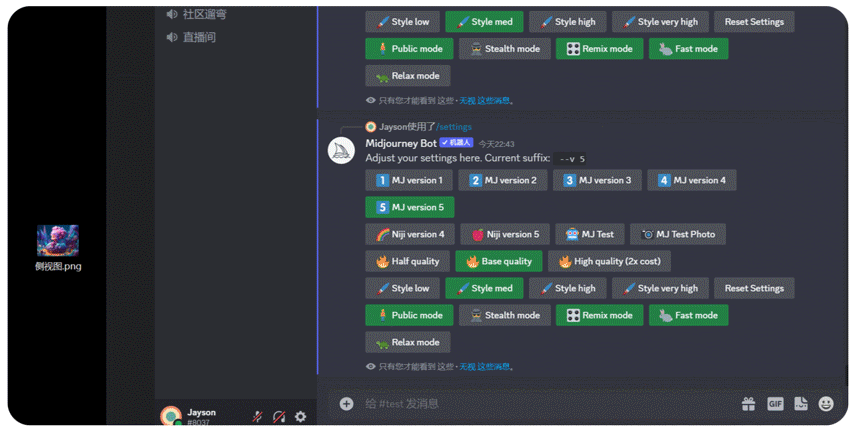Select MJ version 4 in lower message

692,180
